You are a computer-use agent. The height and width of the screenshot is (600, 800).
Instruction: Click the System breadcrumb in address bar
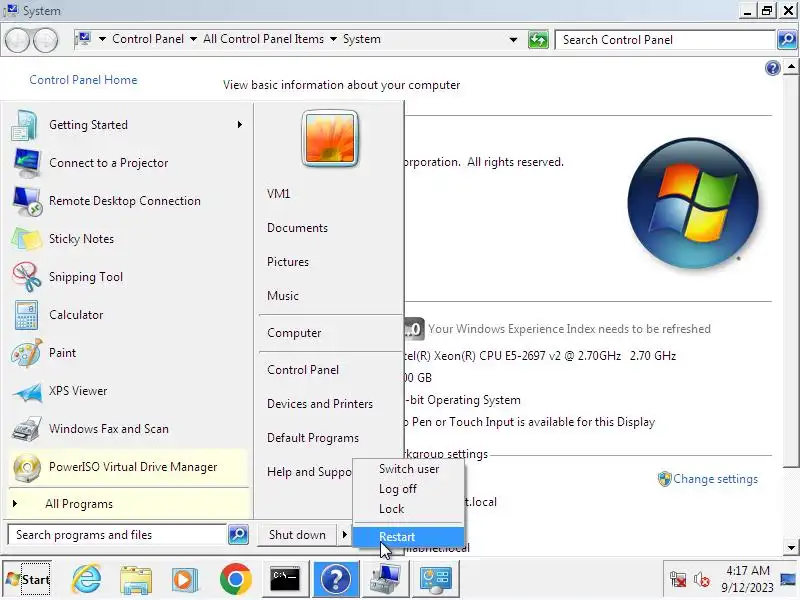362,39
